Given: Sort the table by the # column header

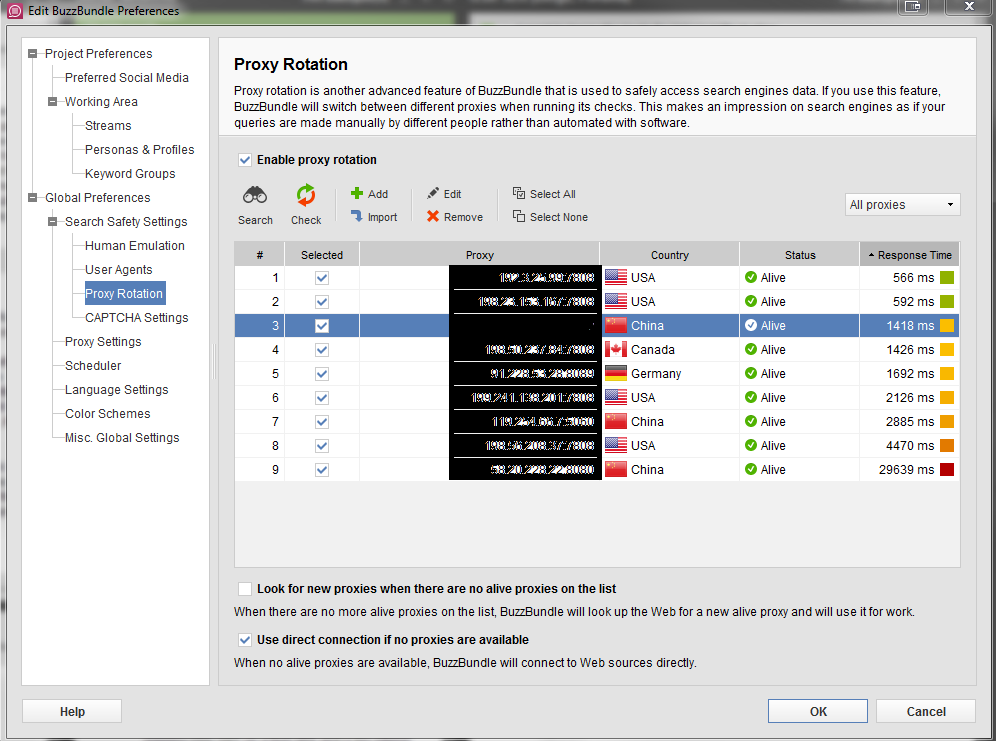Looking at the screenshot, I should (259, 255).
